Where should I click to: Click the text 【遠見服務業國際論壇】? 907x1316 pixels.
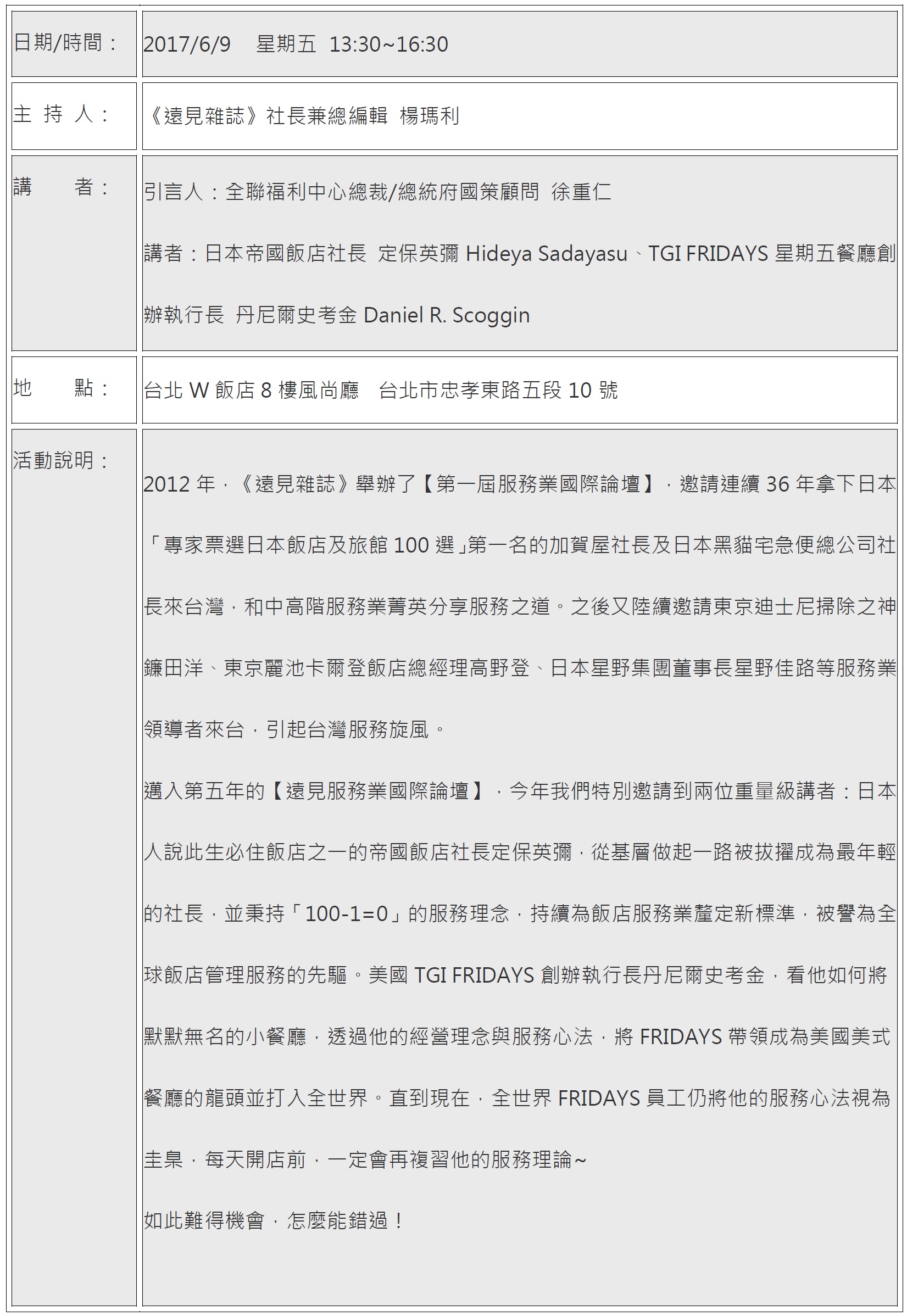click(x=377, y=790)
